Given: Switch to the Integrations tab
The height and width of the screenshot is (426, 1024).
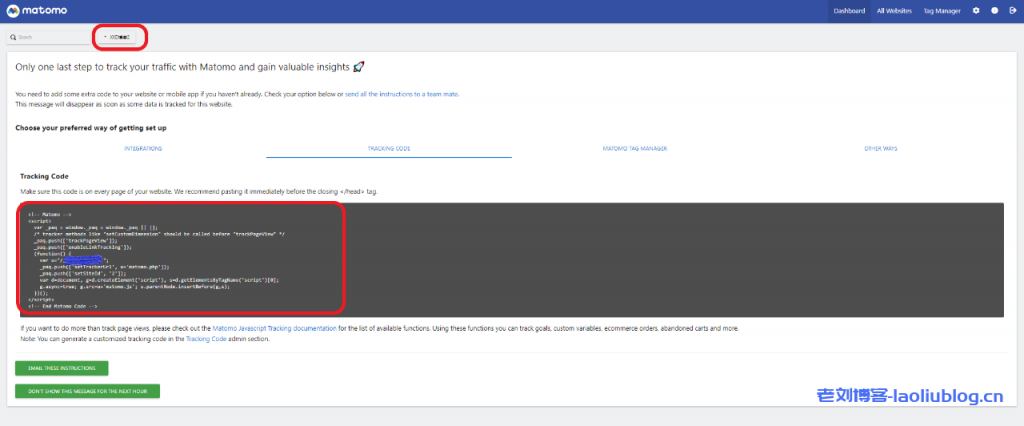Looking at the screenshot, I should click(x=143, y=148).
